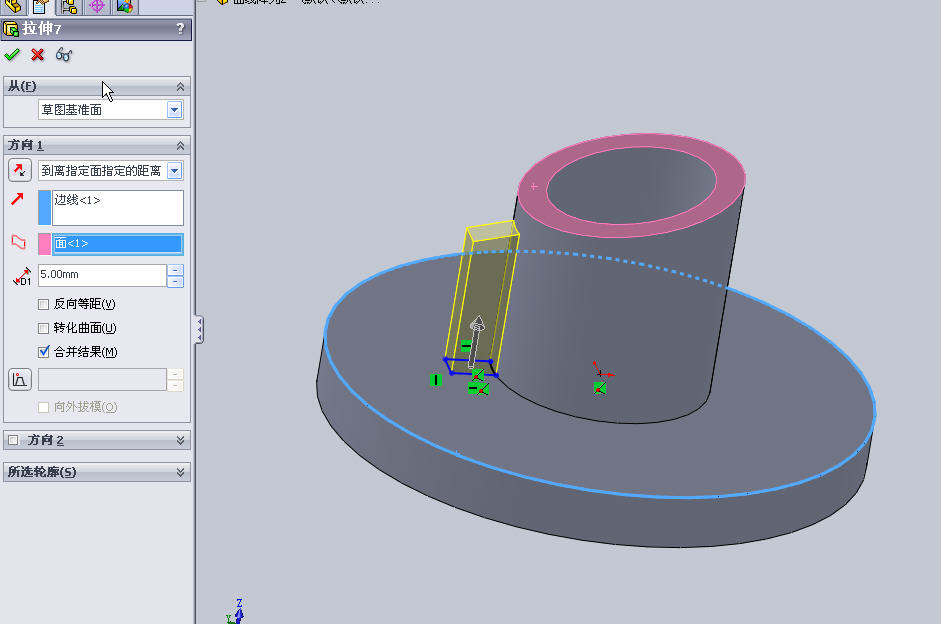This screenshot has width=941, height=624.
Task: Click the blue color bar of direction box
Action: [x=44, y=208]
